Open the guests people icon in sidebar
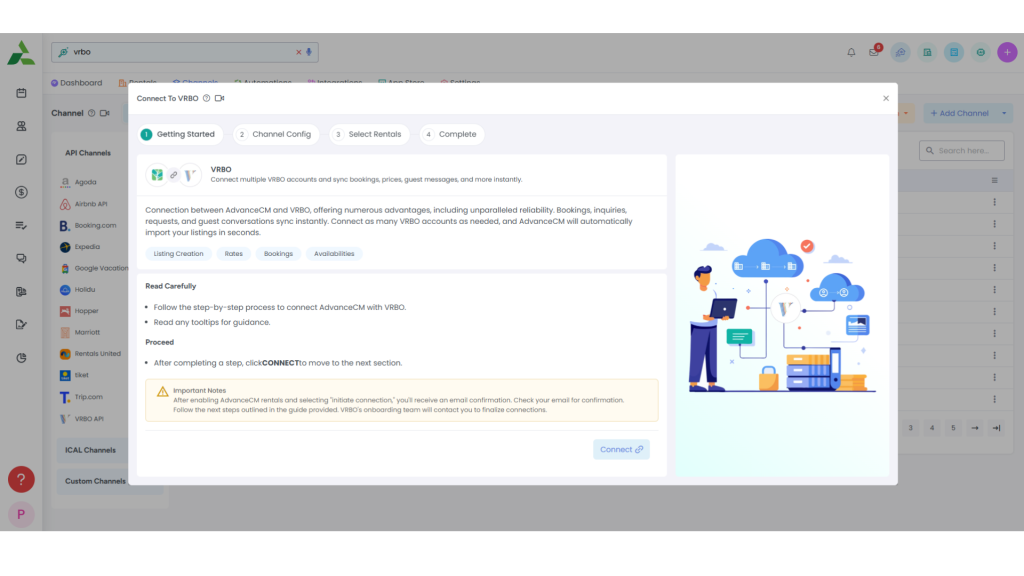The height and width of the screenshot is (576, 1024). coord(21,126)
